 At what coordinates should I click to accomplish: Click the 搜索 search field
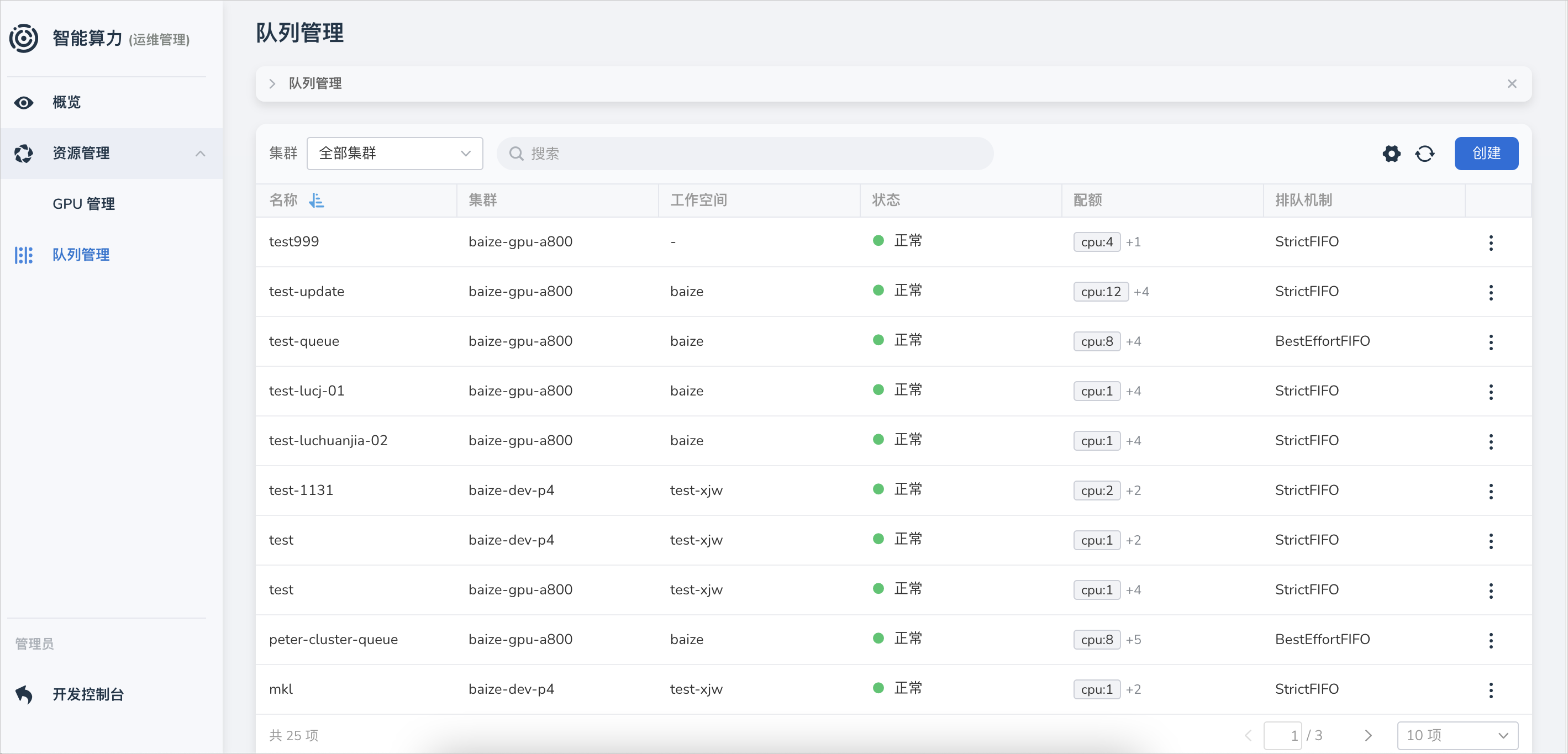745,154
